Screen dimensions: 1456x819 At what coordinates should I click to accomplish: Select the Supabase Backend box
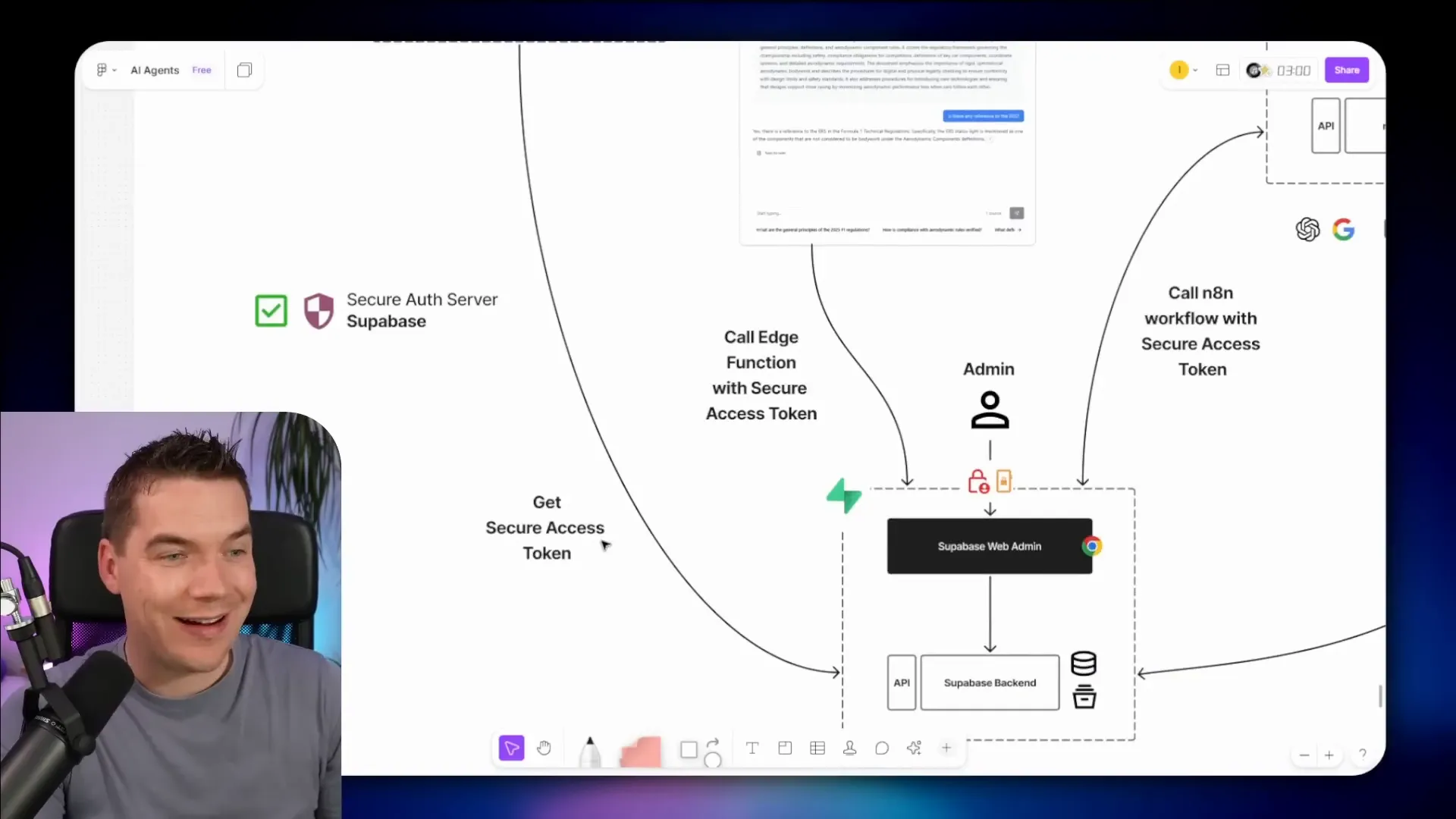(x=990, y=682)
